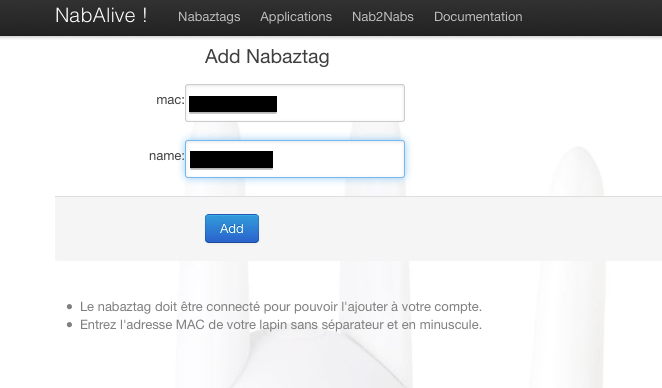
Task: Click the note about the nabaztag being connecté
Action: click(281, 307)
